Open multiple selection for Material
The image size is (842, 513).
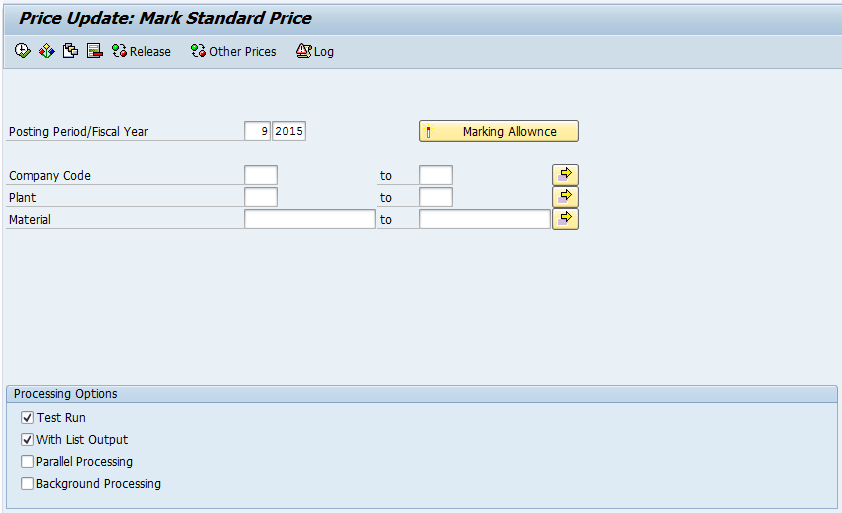tap(565, 219)
